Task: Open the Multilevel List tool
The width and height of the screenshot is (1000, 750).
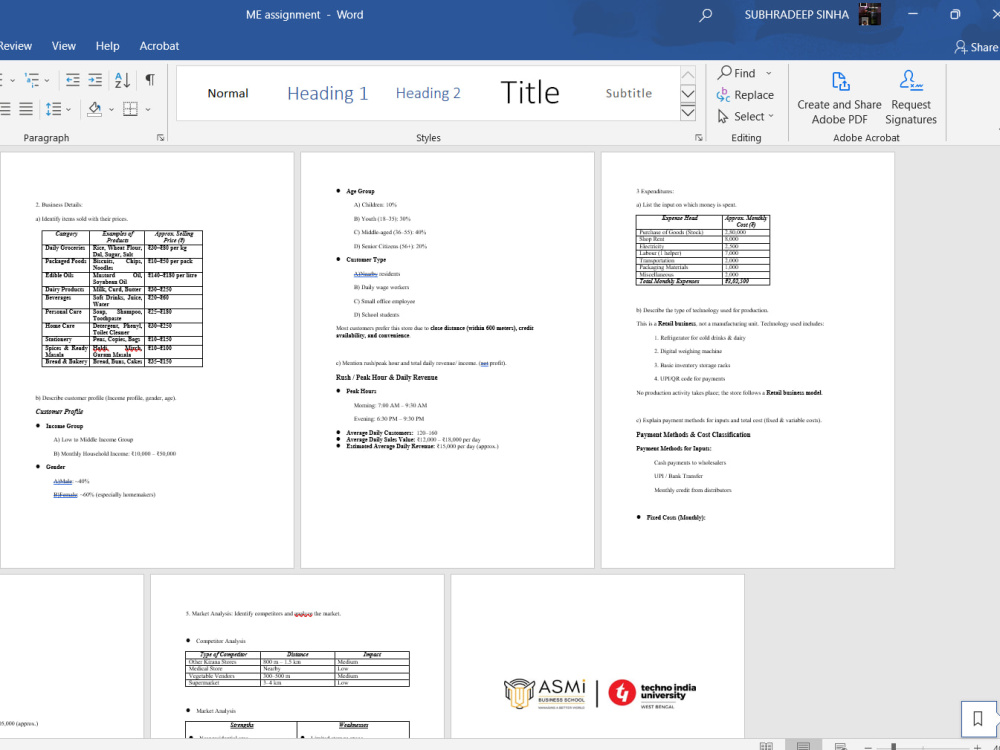Action: click(31, 80)
